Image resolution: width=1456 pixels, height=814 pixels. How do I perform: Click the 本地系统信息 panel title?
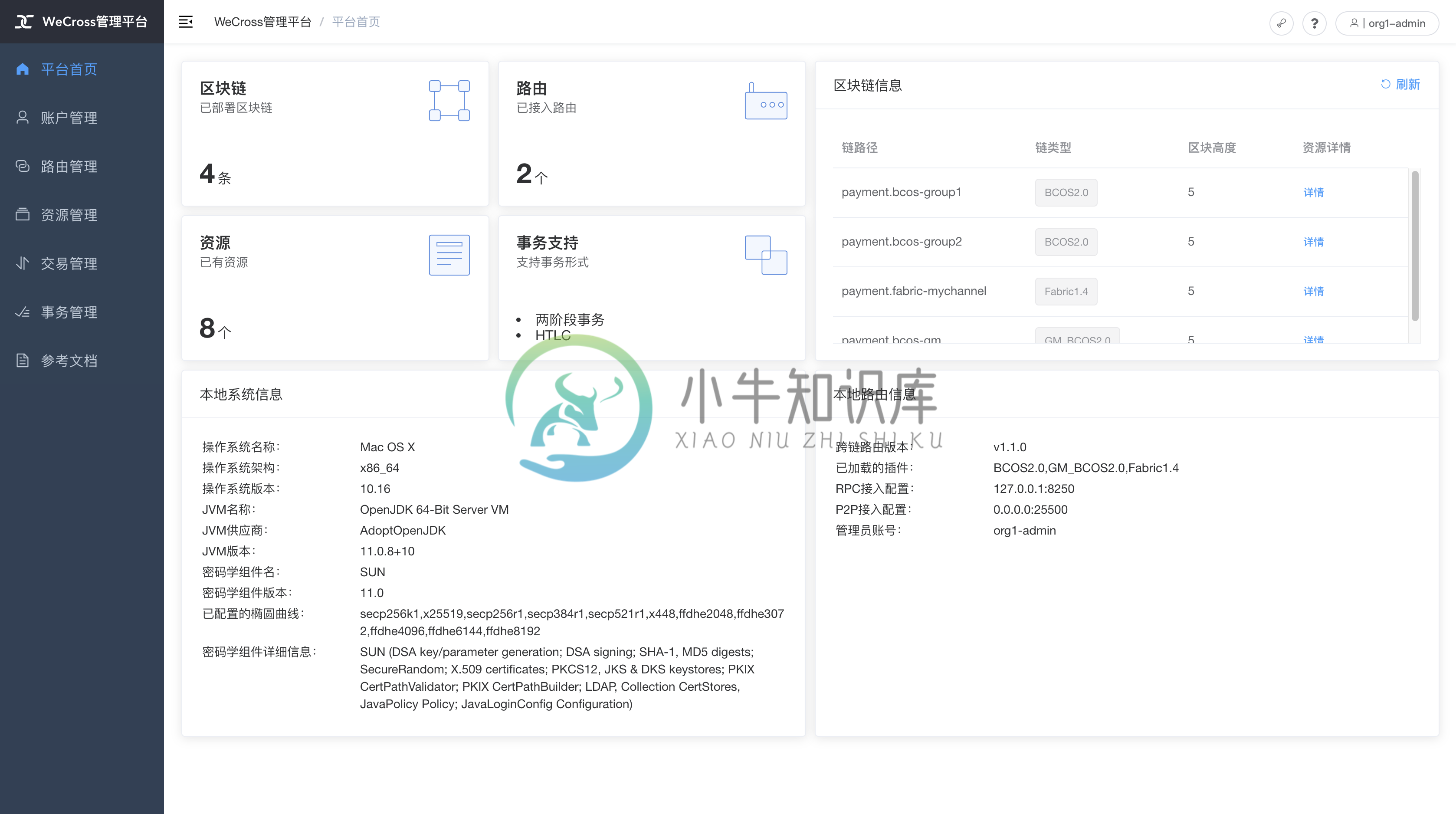241,394
